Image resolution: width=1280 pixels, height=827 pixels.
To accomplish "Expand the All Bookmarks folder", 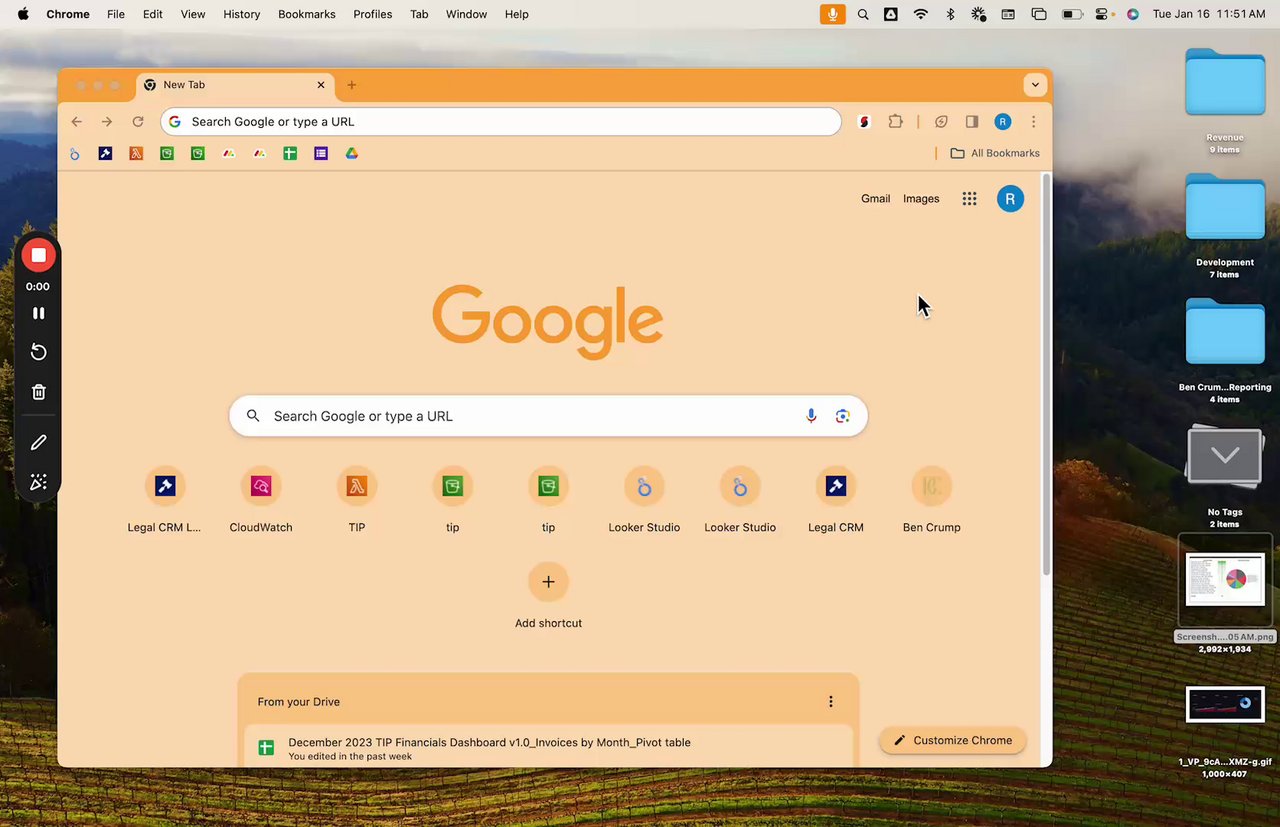I will tap(995, 153).
